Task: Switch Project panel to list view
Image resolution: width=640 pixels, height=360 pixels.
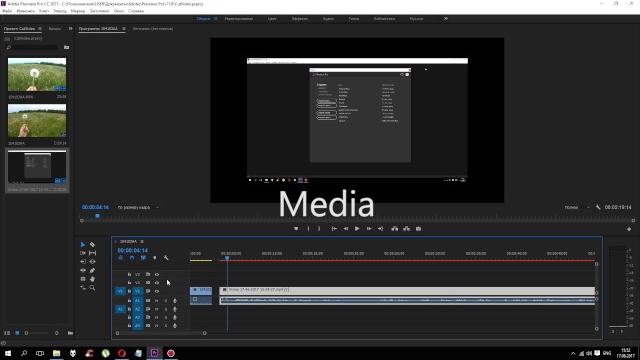Action: [7, 333]
